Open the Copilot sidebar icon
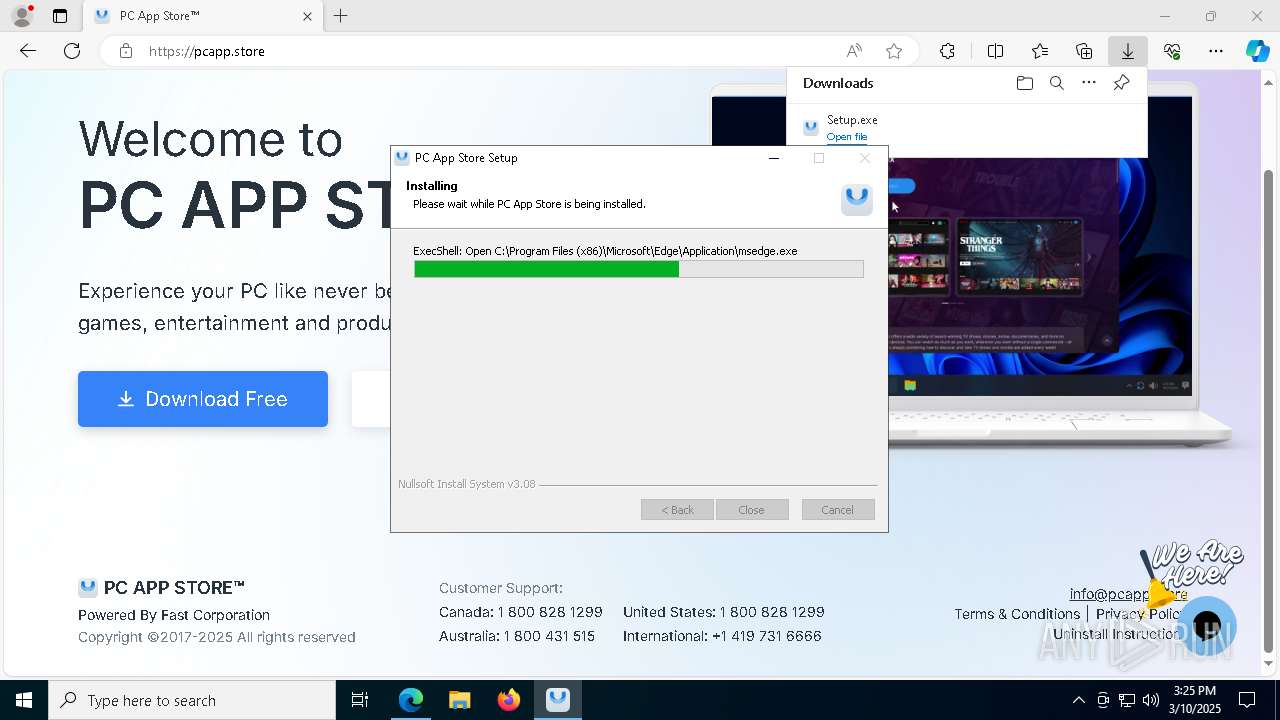The width and height of the screenshot is (1280, 720). pyautogui.click(x=1257, y=51)
